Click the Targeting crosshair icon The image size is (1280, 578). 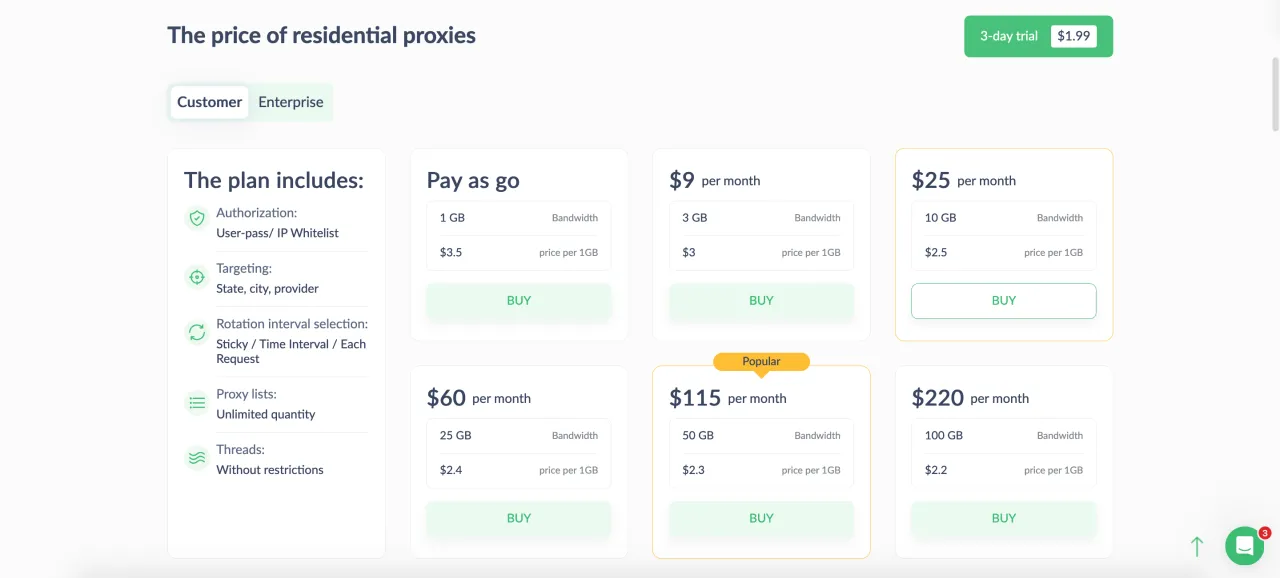pyautogui.click(x=197, y=277)
